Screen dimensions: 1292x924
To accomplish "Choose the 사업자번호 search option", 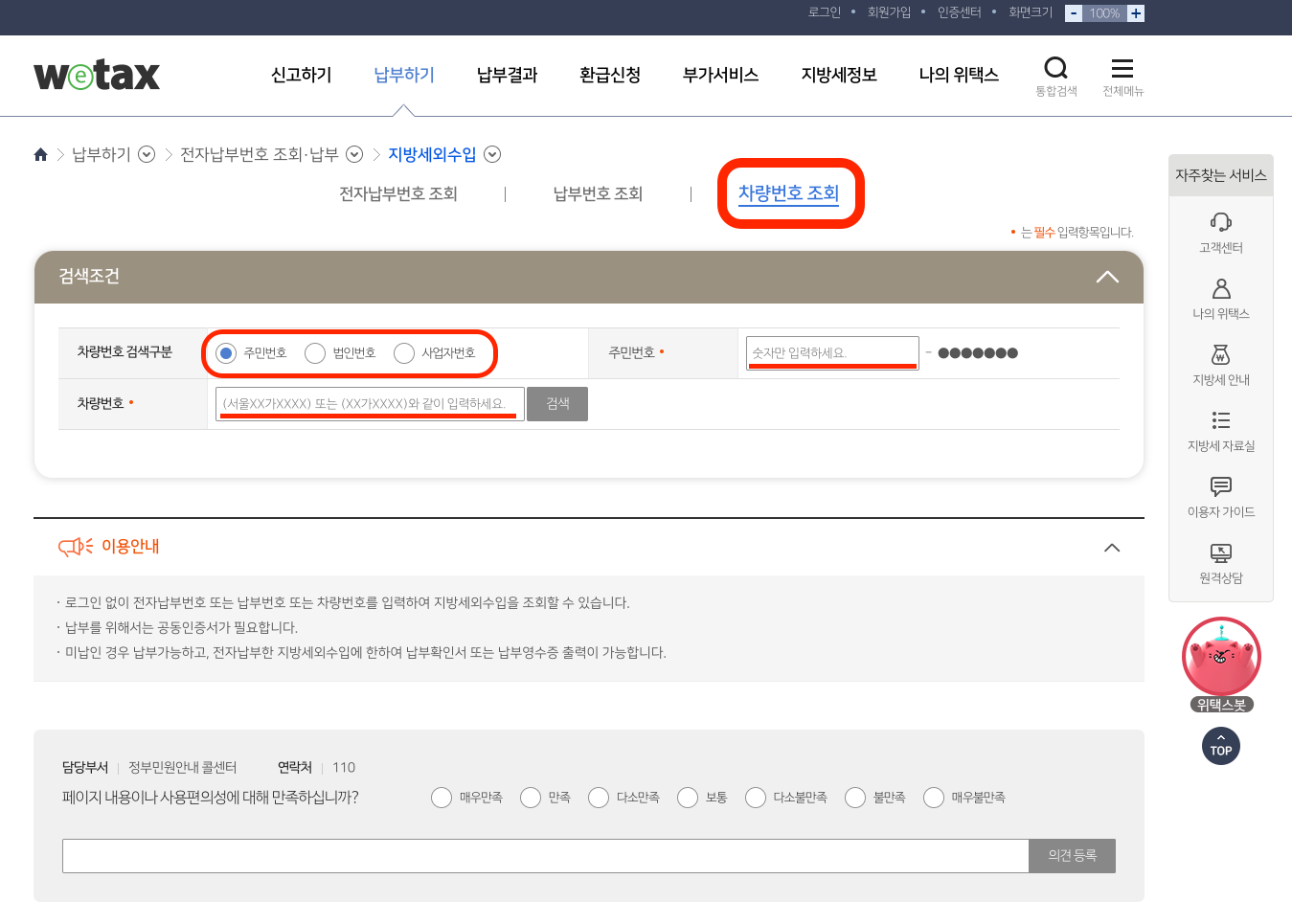I will pos(404,352).
